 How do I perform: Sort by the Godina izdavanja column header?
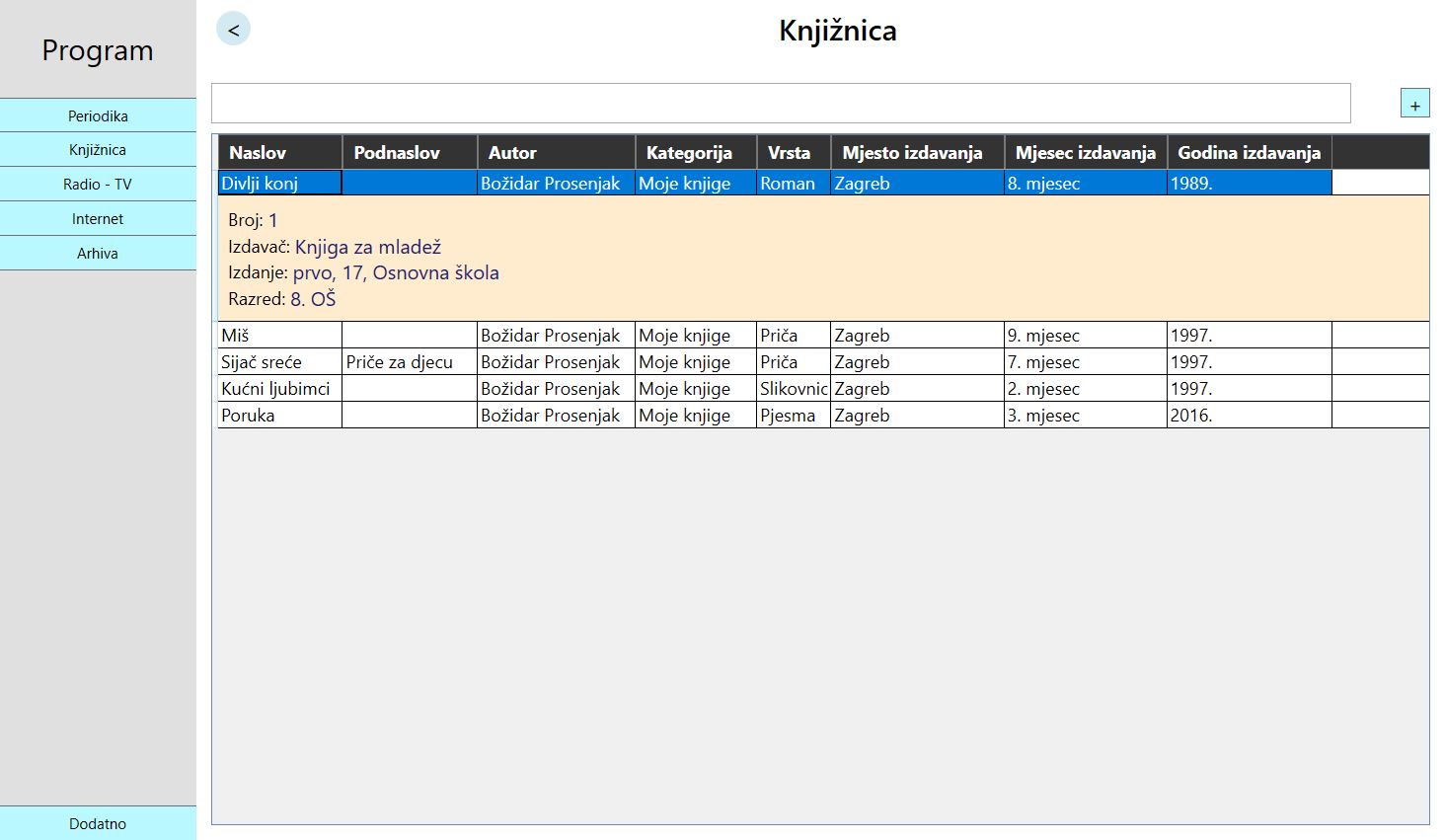pos(1250,153)
